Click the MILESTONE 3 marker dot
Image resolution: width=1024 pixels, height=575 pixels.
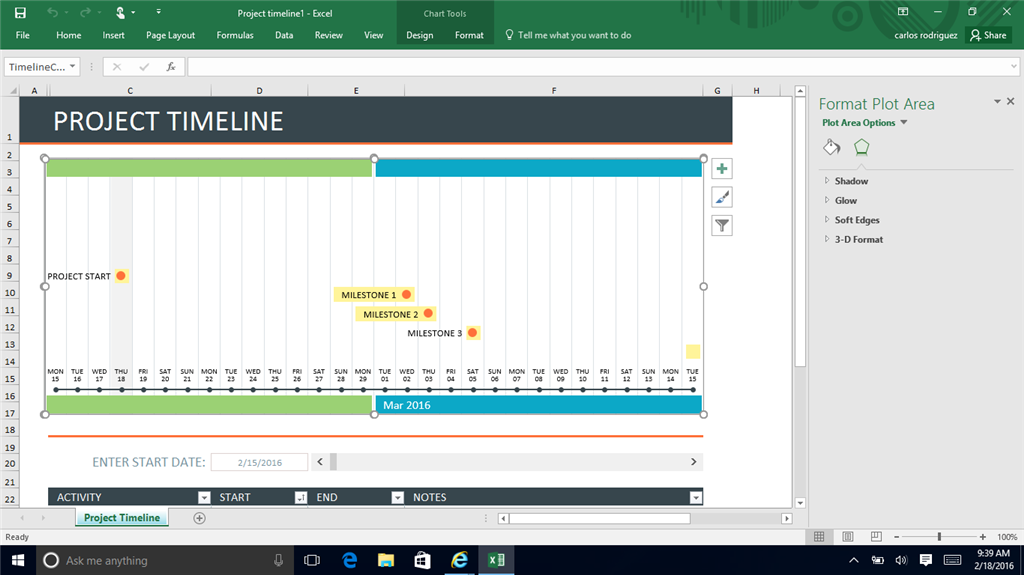click(472, 333)
